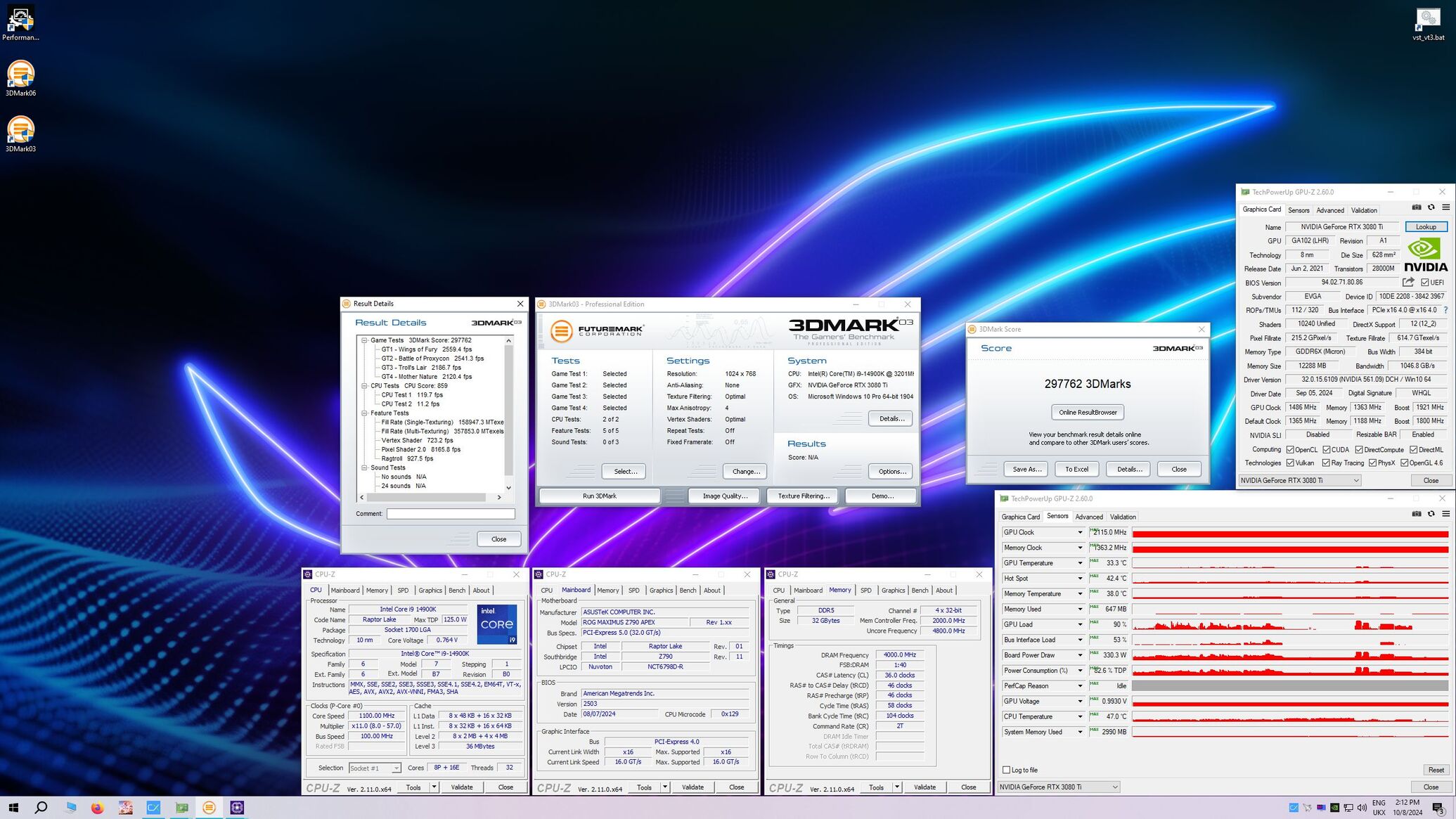Click Online ResultBrowser button
This screenshot has width=1456, height=819.
[x=1088, y=412]
